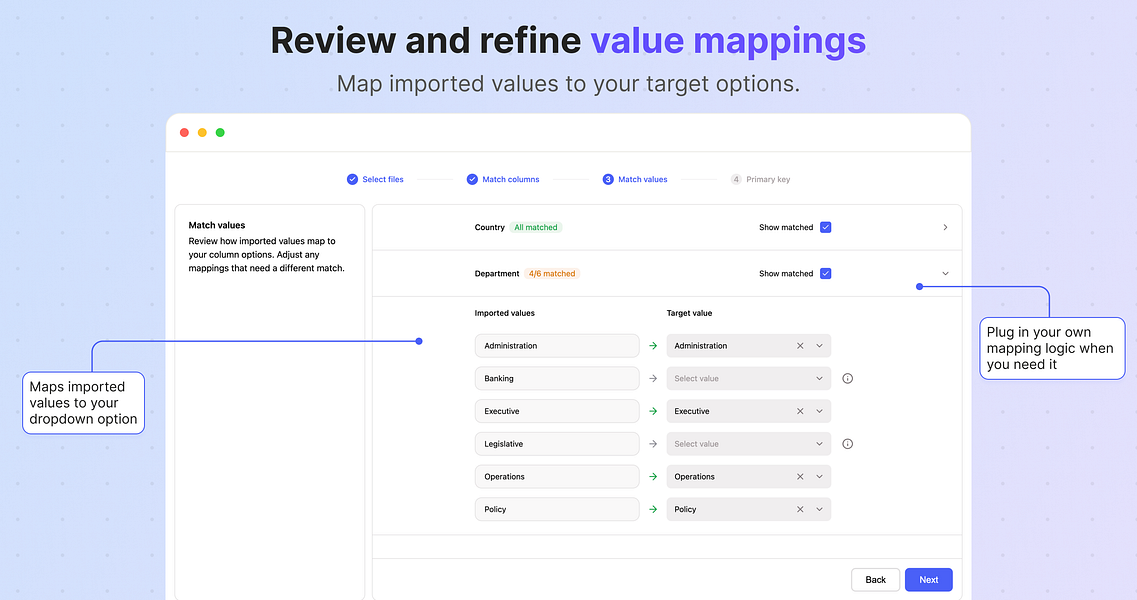Open the Select value dropdown for Banking

(748, 379)
